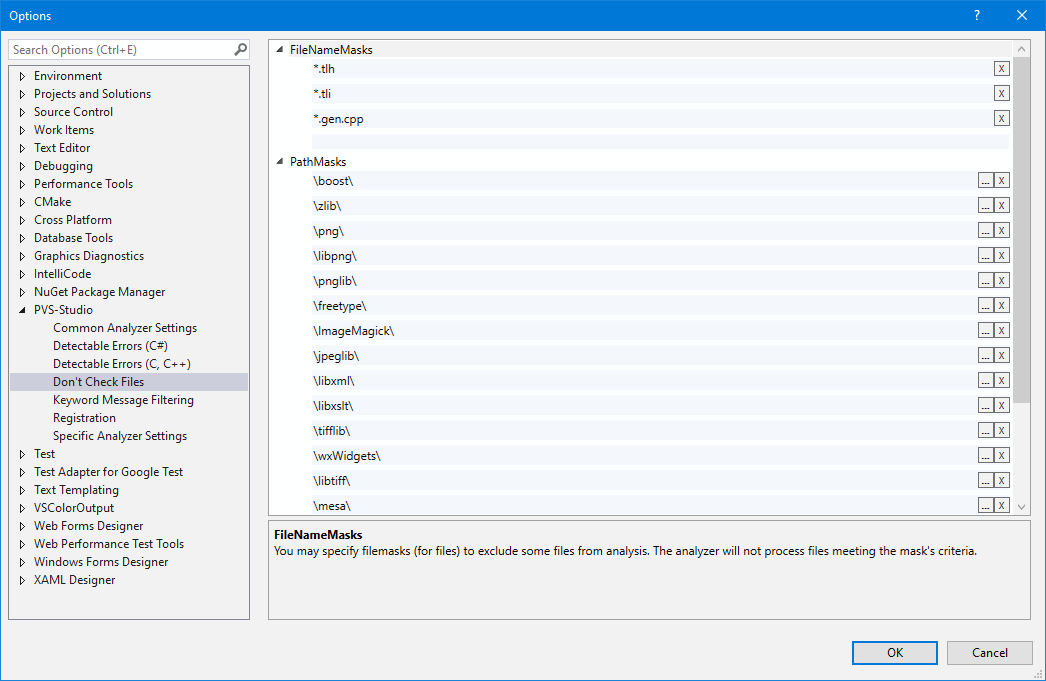The height and width of the screenshot is (681, 1046).
Task: Select Don't Check Files page
Action: point(98,382)
